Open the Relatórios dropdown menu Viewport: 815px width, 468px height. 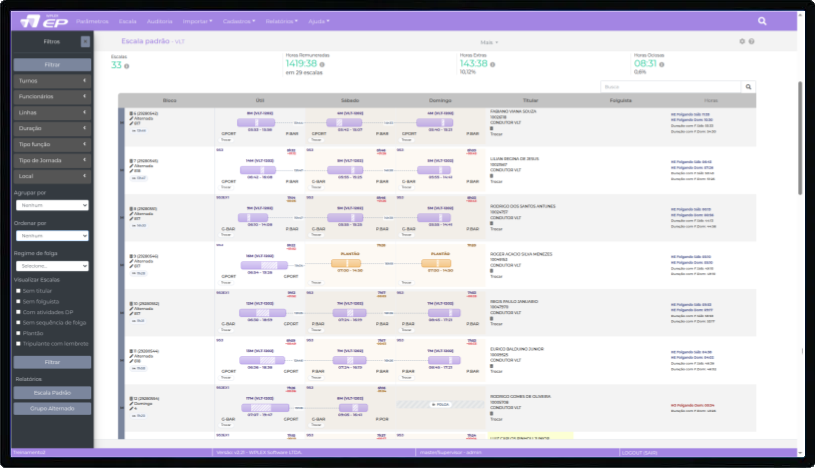point(282,21)
